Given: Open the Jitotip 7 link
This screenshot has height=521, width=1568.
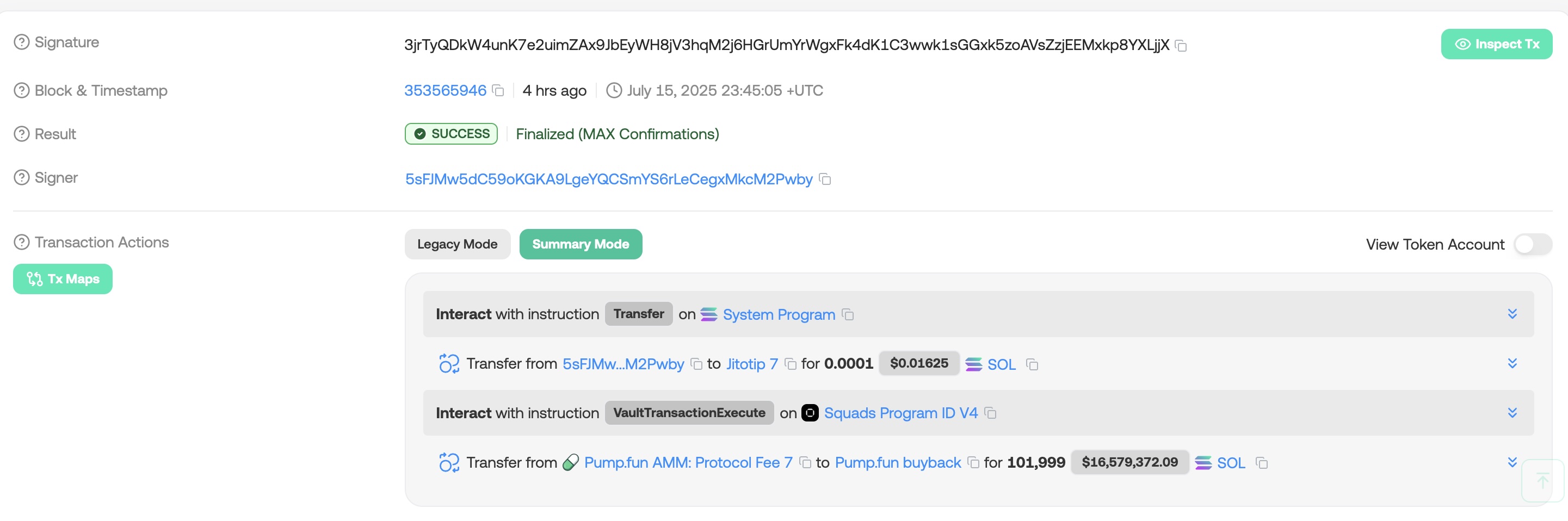Looking at the screenshot, I should click(x=752, y=364).
